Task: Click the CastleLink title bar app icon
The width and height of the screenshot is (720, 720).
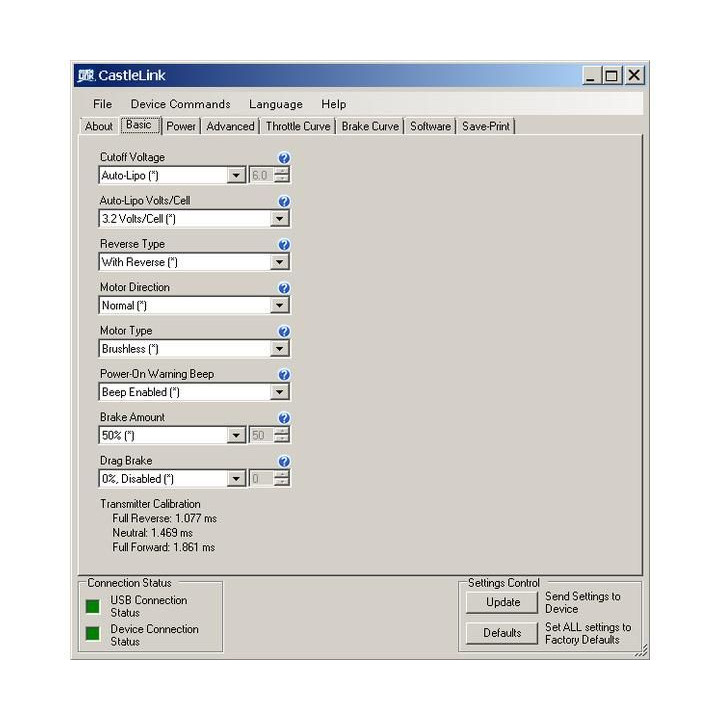Action: coord(85,75)
